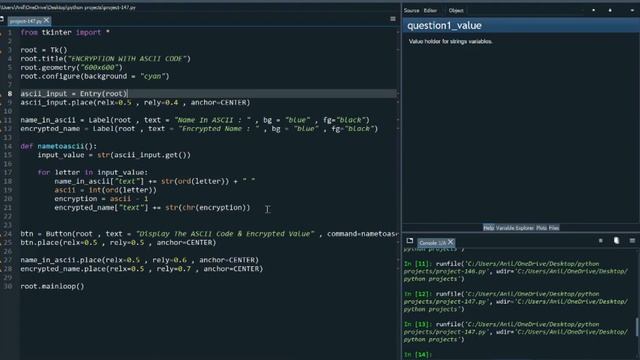
Task: Switch to the Variable Explorer tab
Action: coord(515,228)
